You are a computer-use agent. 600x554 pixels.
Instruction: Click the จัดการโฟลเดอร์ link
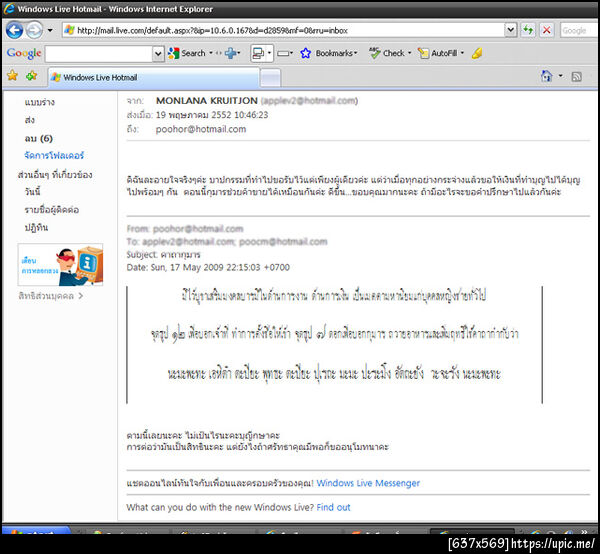[x=54, y=155]
